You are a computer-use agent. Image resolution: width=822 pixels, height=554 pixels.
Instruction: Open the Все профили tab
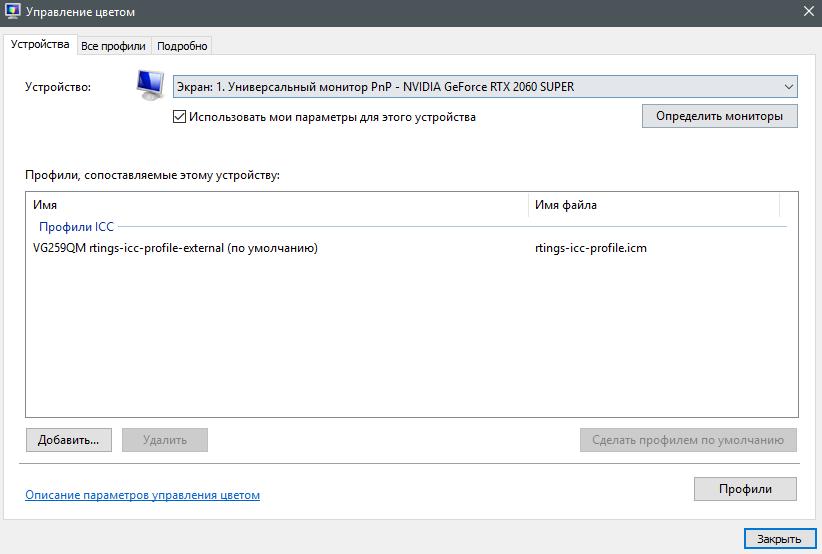click(113, 46)
